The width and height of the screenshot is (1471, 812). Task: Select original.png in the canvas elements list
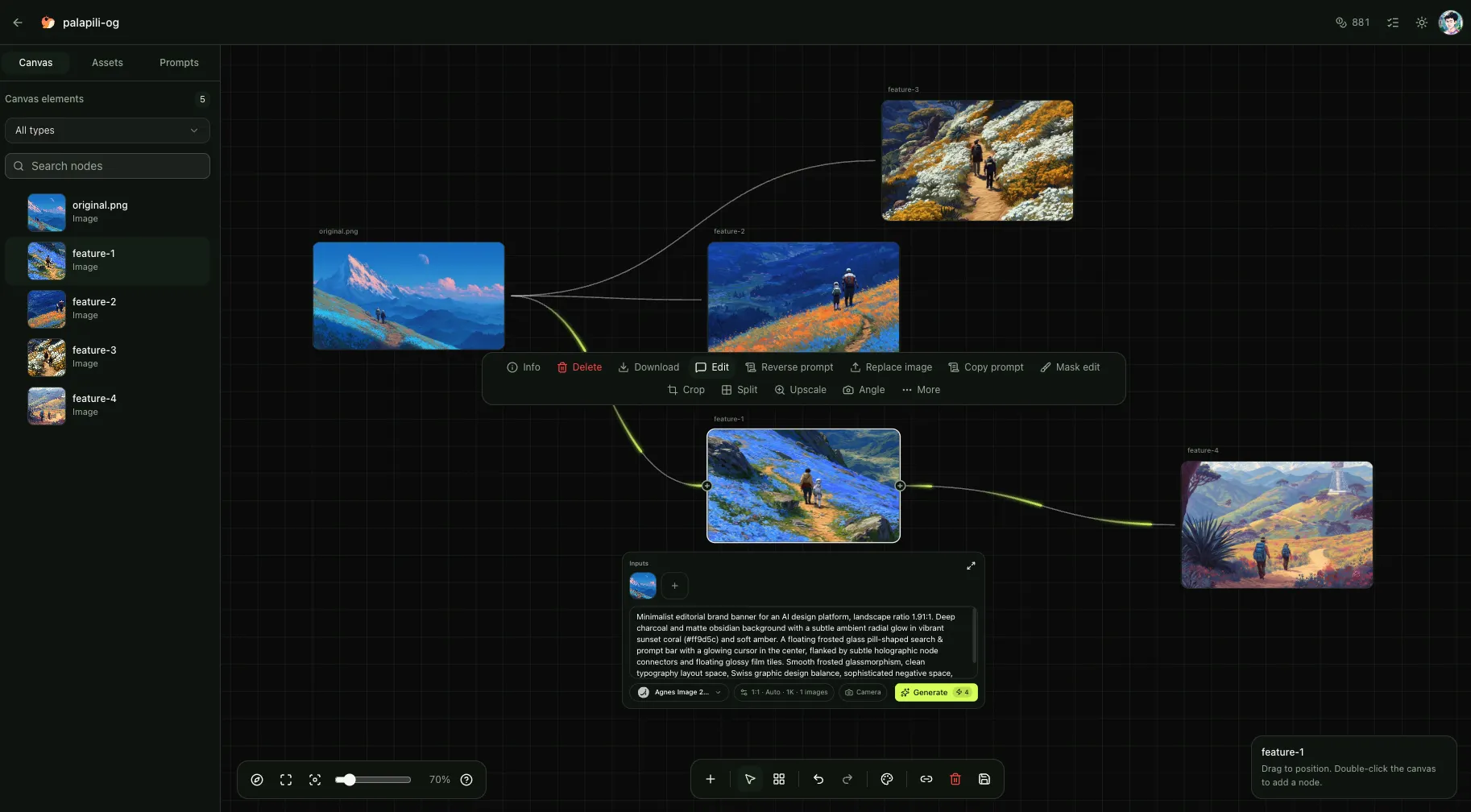tap(107, 212)
